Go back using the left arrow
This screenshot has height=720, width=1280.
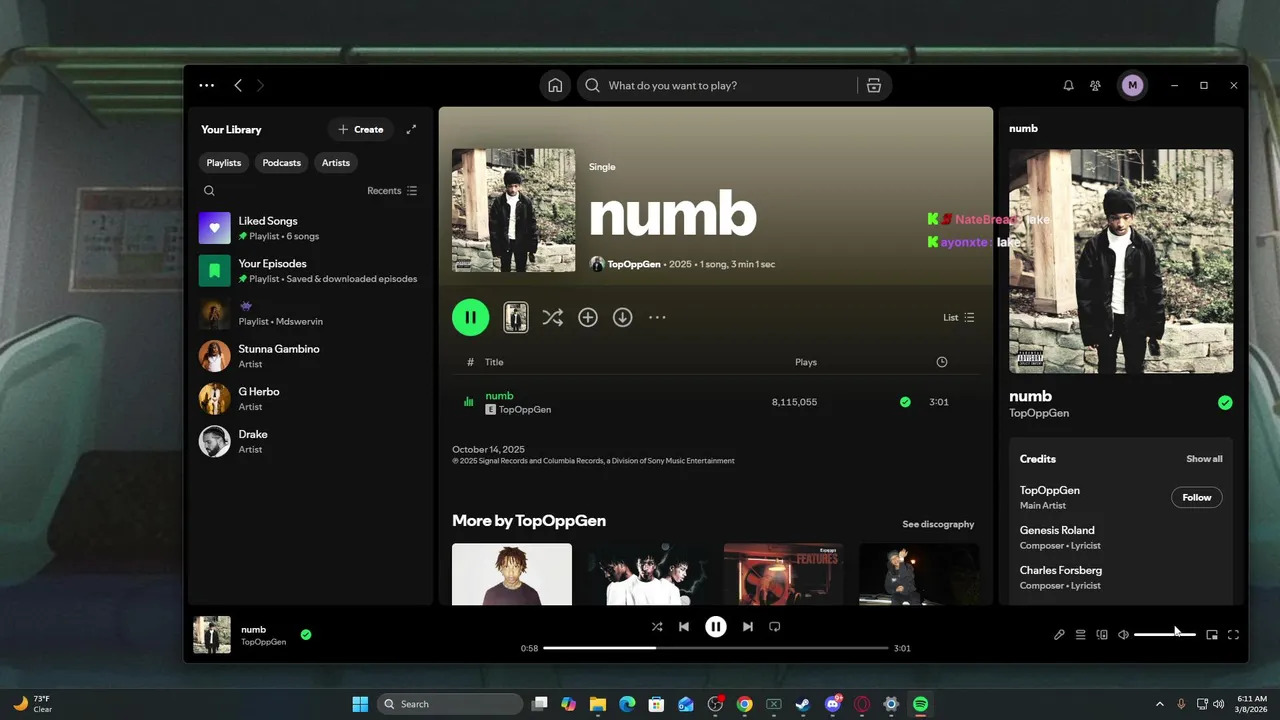(238, 86)
